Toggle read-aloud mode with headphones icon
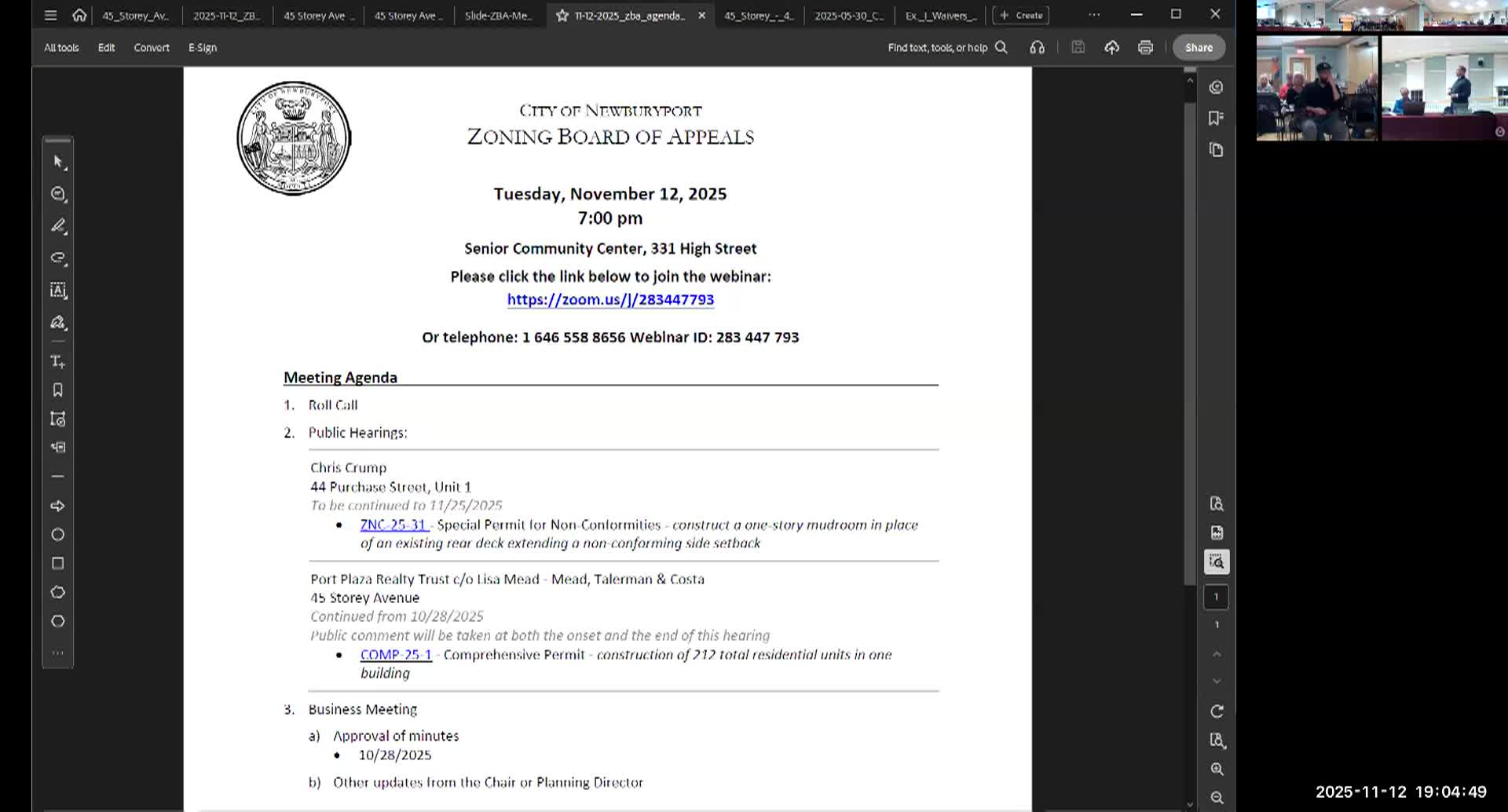The image size is (1508, 812). 1037,47
